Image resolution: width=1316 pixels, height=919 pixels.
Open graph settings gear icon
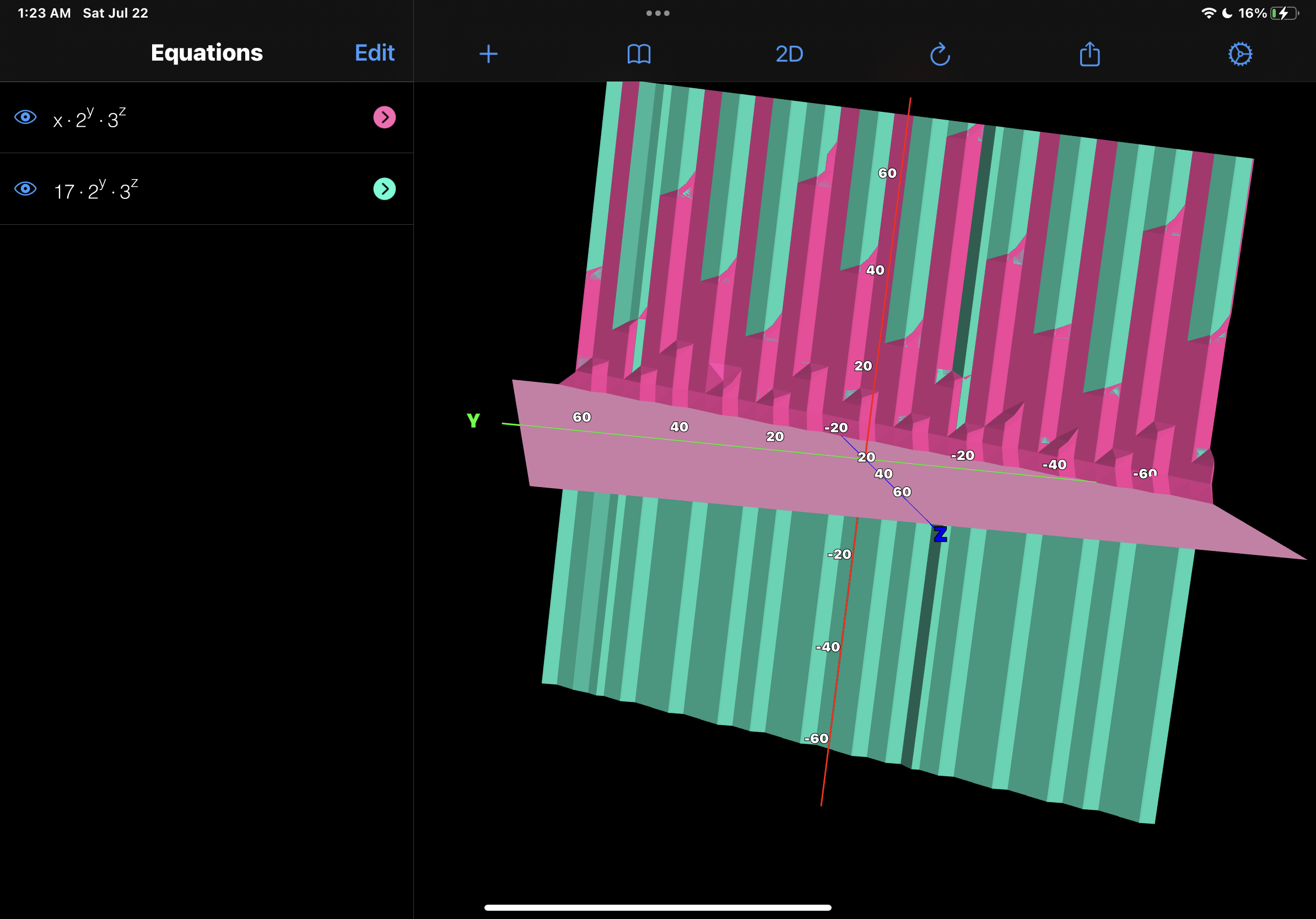point(1240,55)
